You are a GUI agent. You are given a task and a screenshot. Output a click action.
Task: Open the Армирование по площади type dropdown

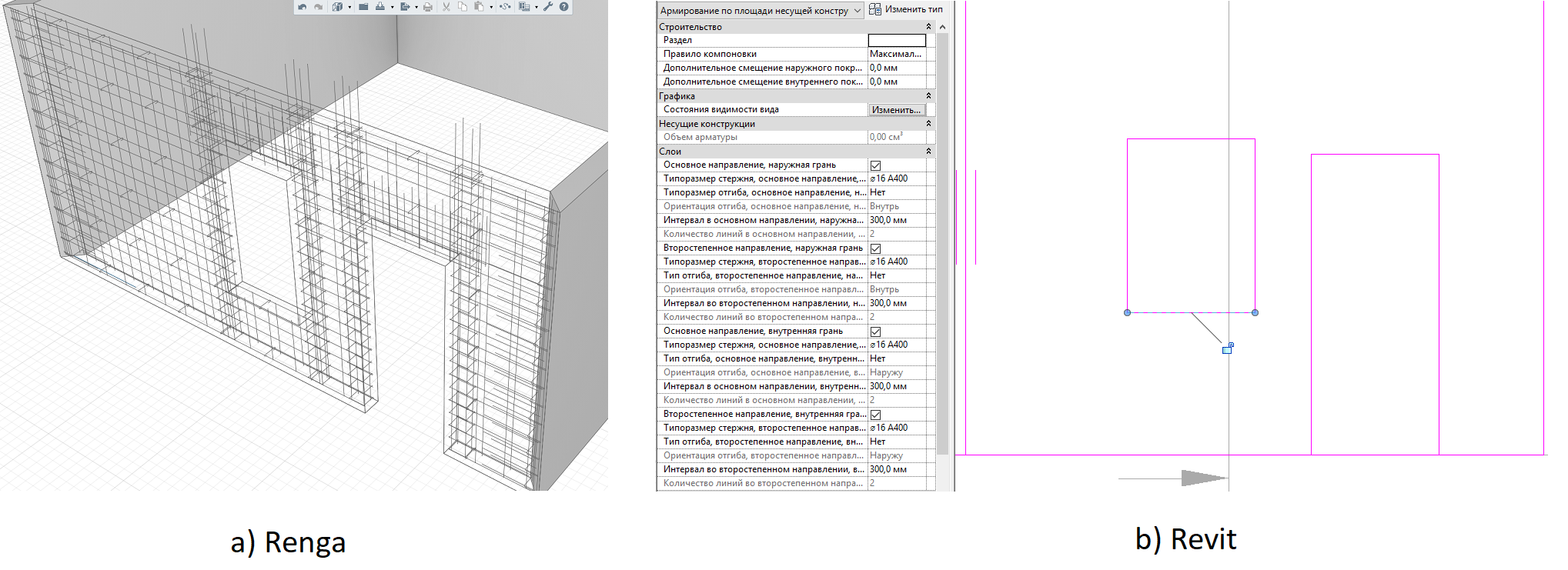(x=857, y=11)
